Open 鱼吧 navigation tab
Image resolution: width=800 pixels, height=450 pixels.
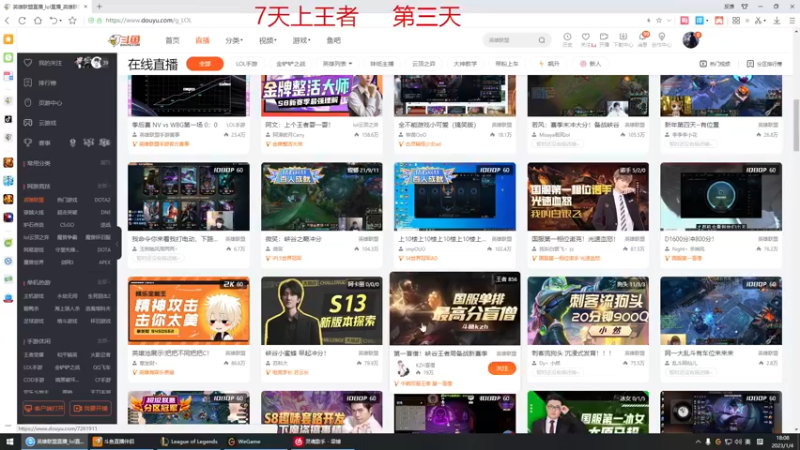coord(334,40)
